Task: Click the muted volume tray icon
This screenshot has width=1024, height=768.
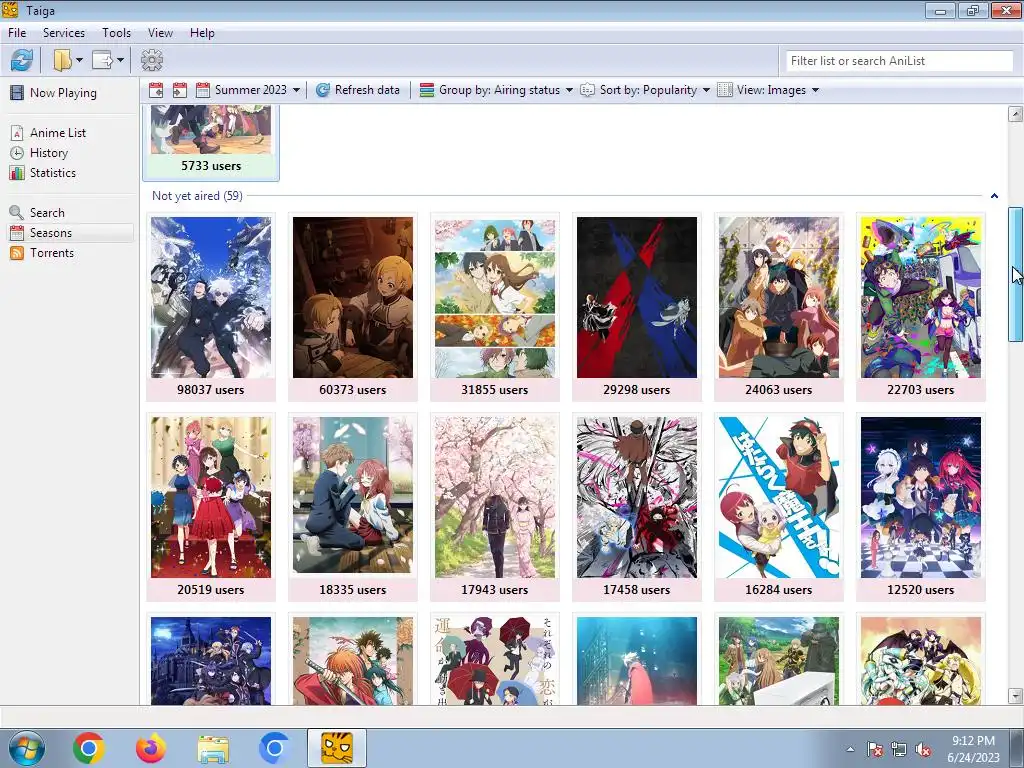Action: point(923,749)
